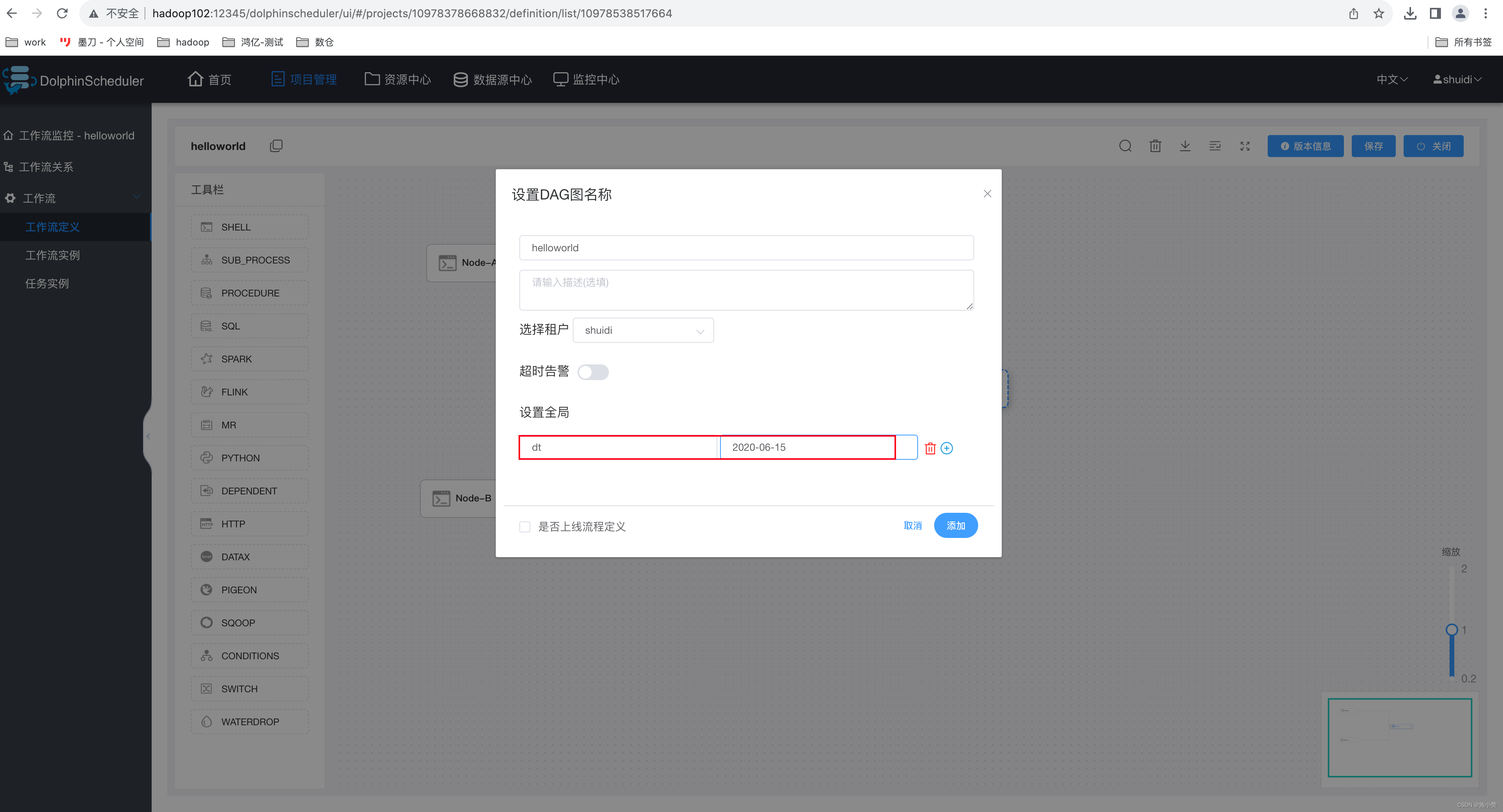Click the description textarea in dialog
The width and height of the screenshot is (1503, 812).
pyautogui.click(x=746, y=290)
